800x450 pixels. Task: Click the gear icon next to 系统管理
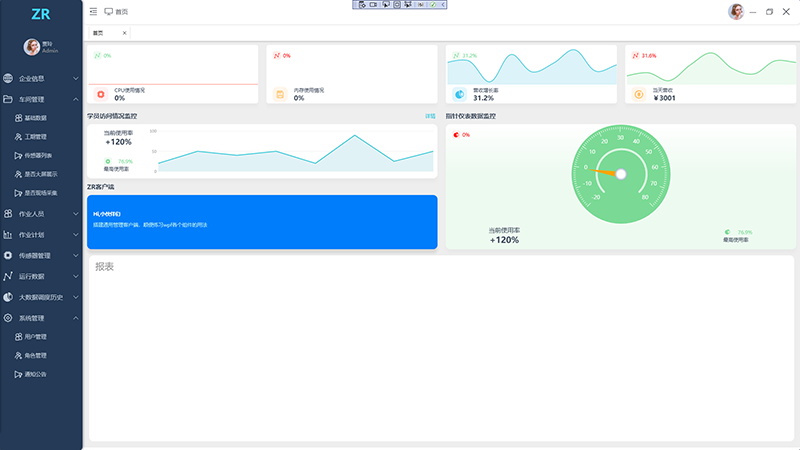tap(8, 318)
